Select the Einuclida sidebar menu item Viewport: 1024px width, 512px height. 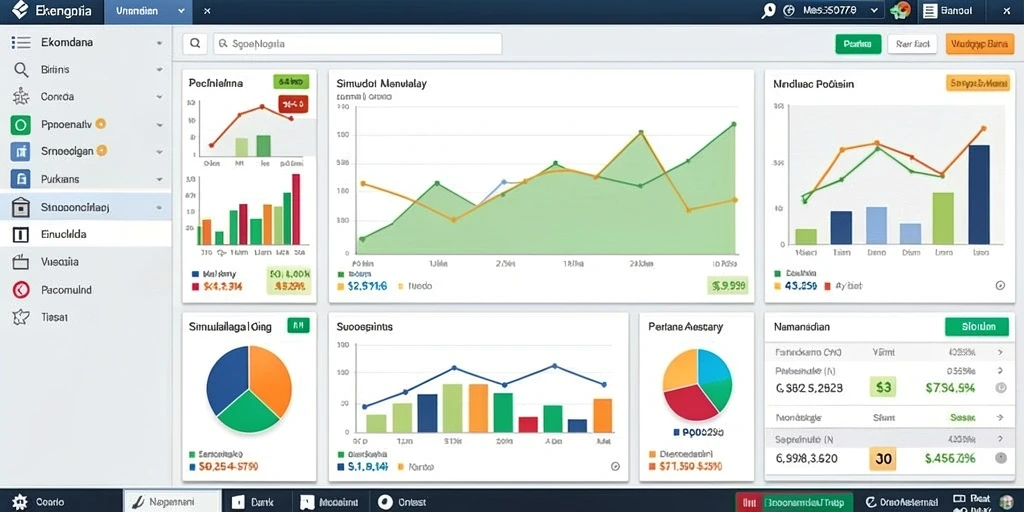click(x=86, y=234)
